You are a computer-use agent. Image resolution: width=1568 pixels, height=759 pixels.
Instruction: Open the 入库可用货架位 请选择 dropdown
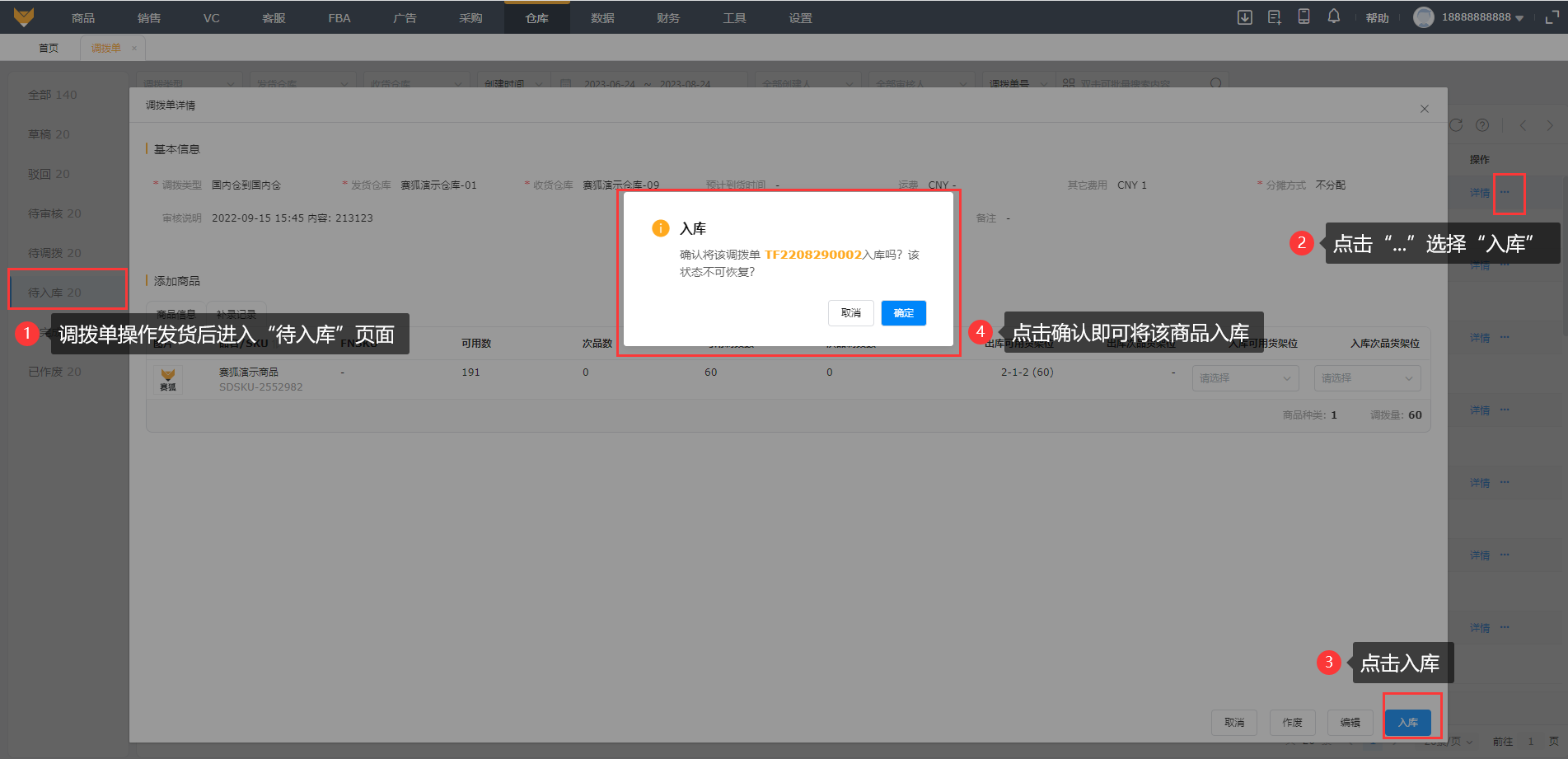1245,378
